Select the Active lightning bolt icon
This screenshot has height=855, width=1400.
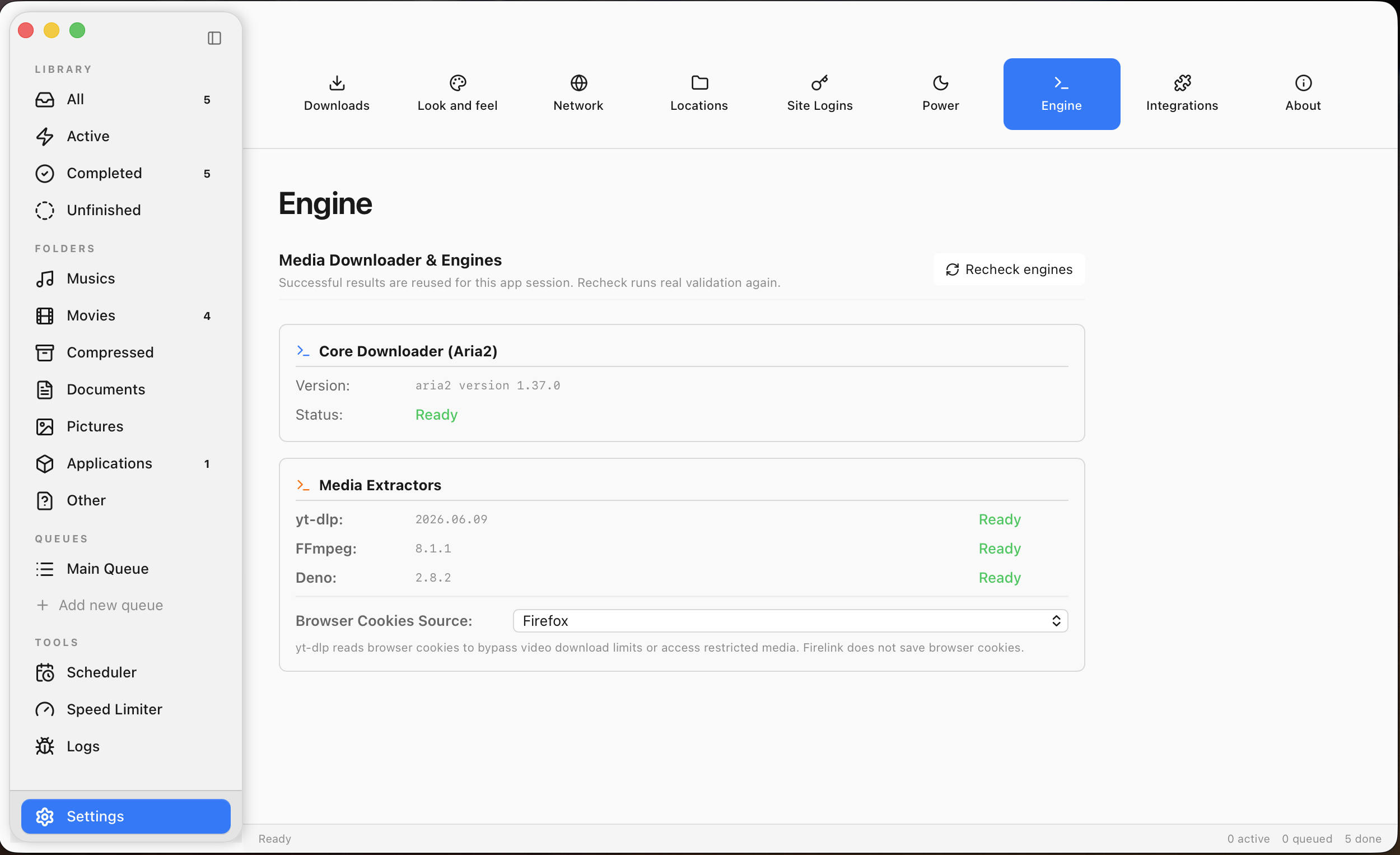45,137
